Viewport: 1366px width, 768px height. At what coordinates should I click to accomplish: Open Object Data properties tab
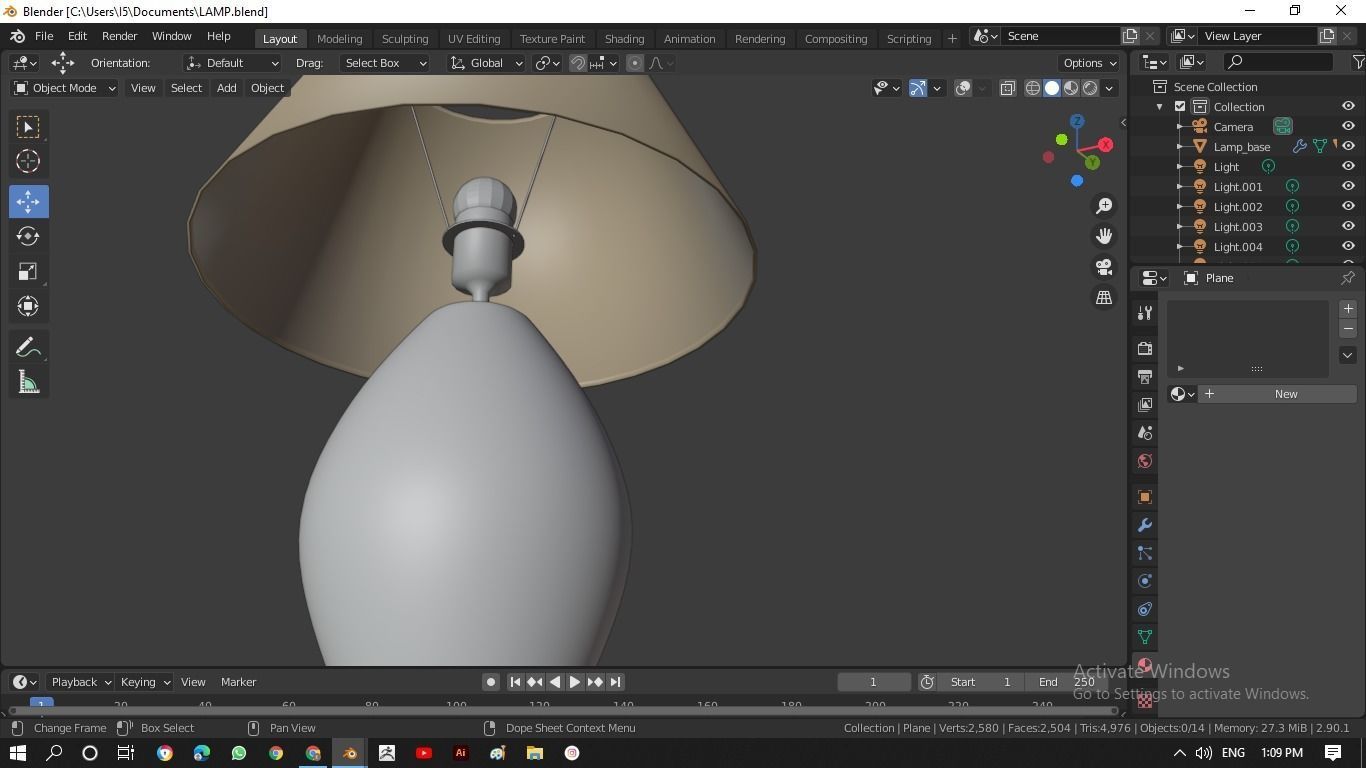coord(1145,637)
